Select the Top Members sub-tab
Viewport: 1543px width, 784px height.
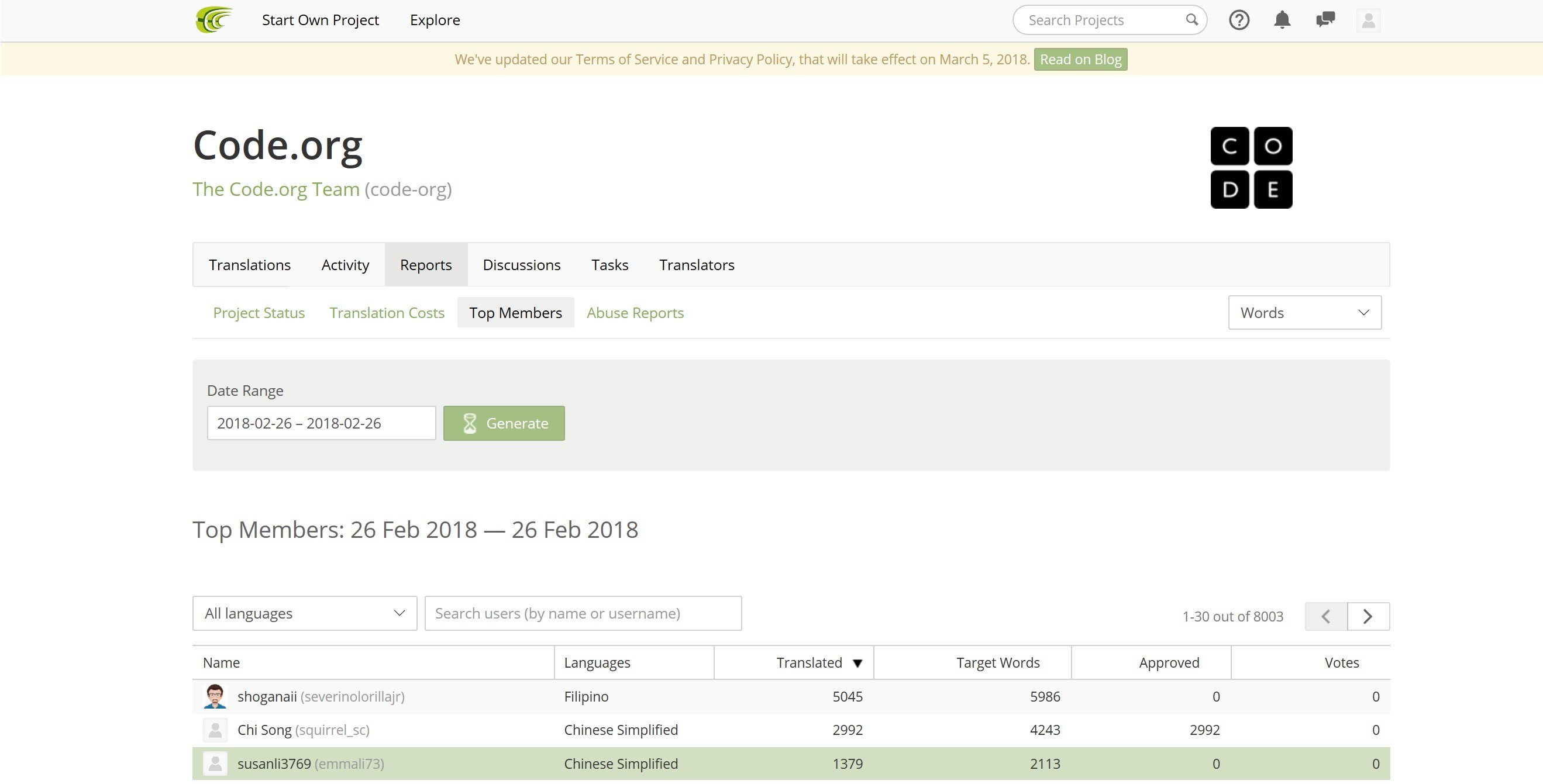click(x=515, y=313)
